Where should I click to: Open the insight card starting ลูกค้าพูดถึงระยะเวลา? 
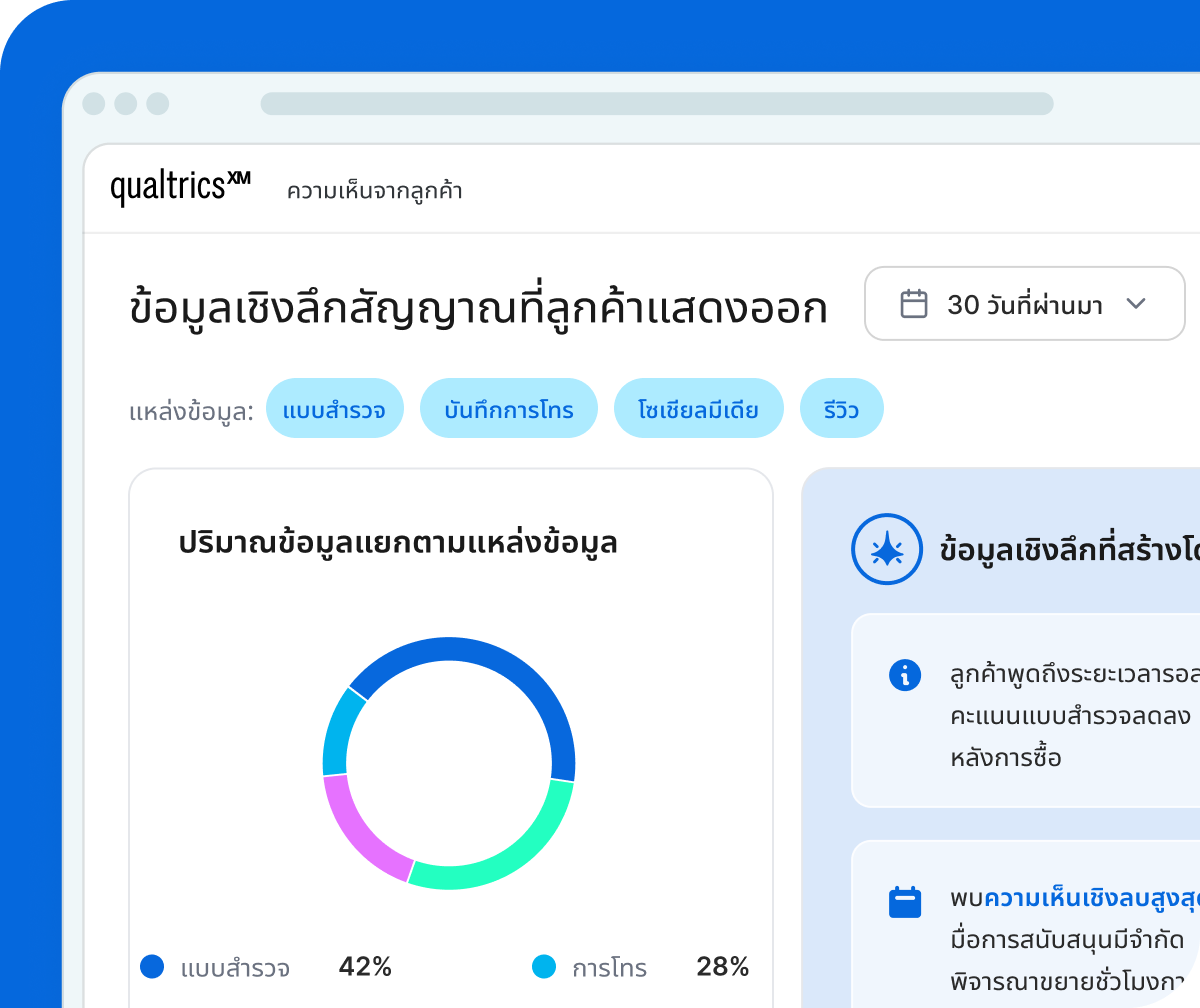[x=1025, y=710]
